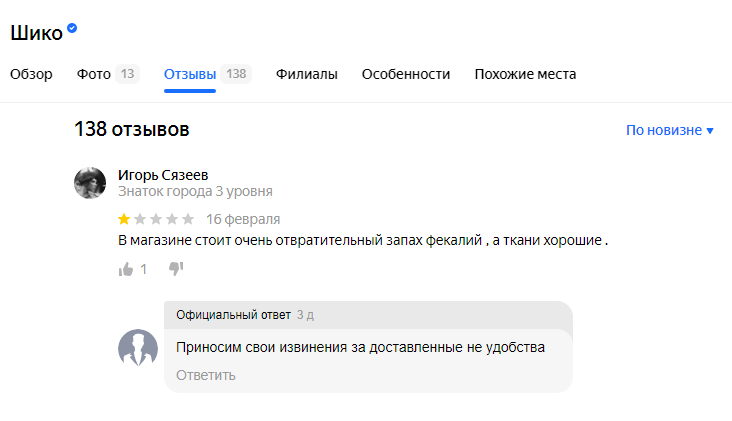
Task: Click the blue verified badge next to Шико
Action: tap(72, 28)
